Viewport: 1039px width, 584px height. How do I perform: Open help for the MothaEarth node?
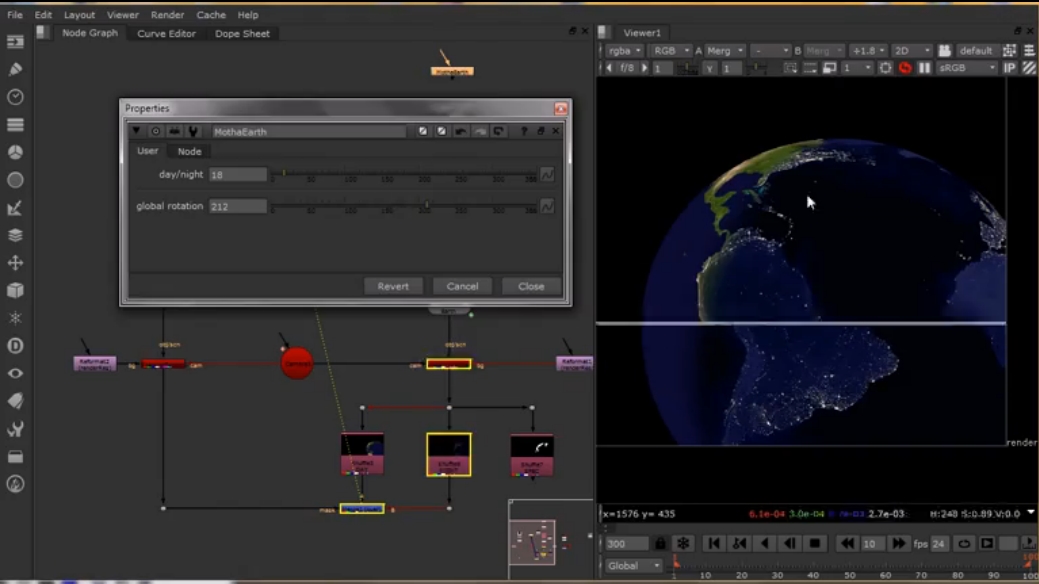(523, 131)
